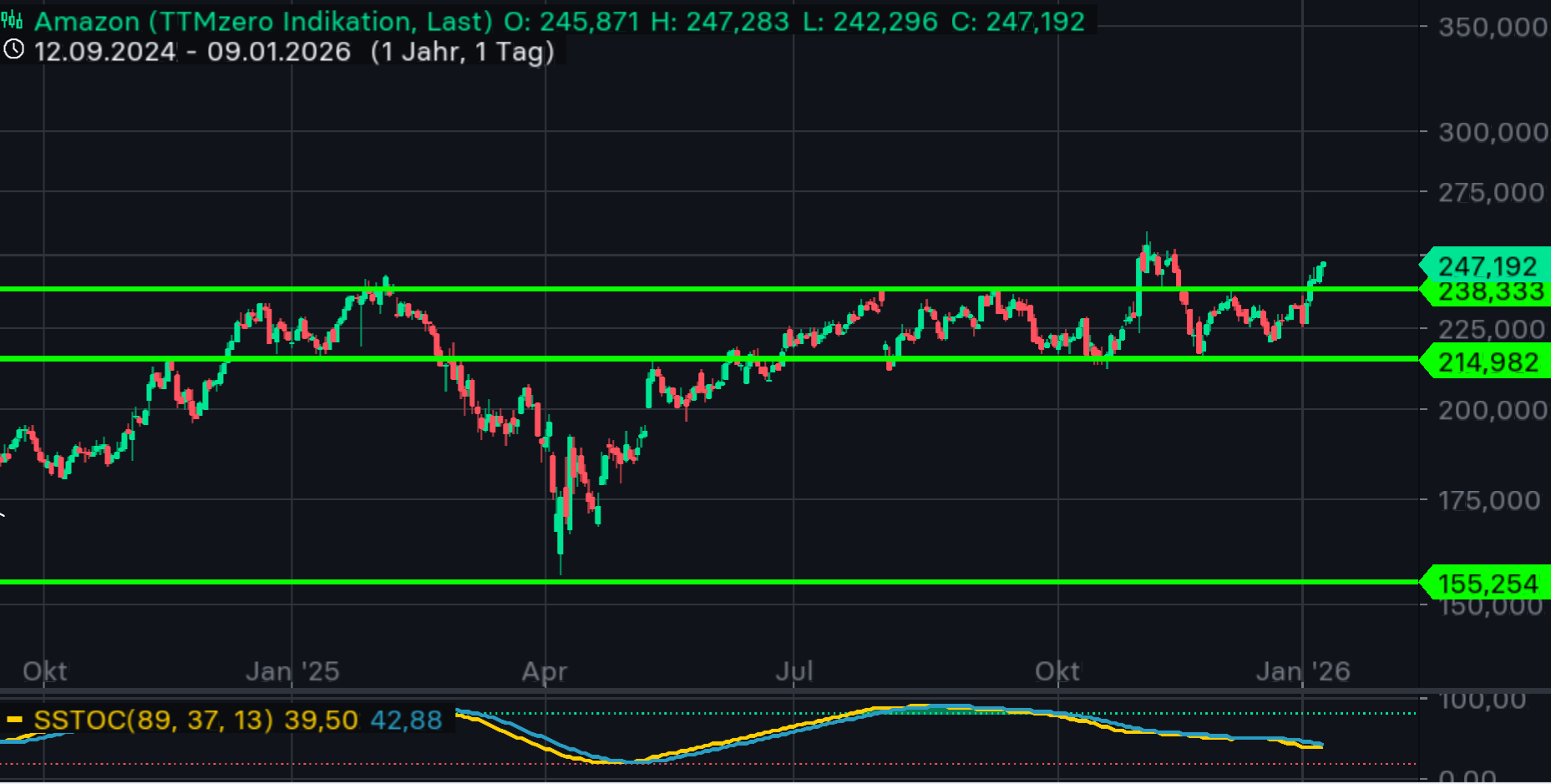Select the 214,982 horizontal line price label
Image resolution: width=1551 pixels, height=784 pixels.
pyautogui.click(x=1488, y=362)
